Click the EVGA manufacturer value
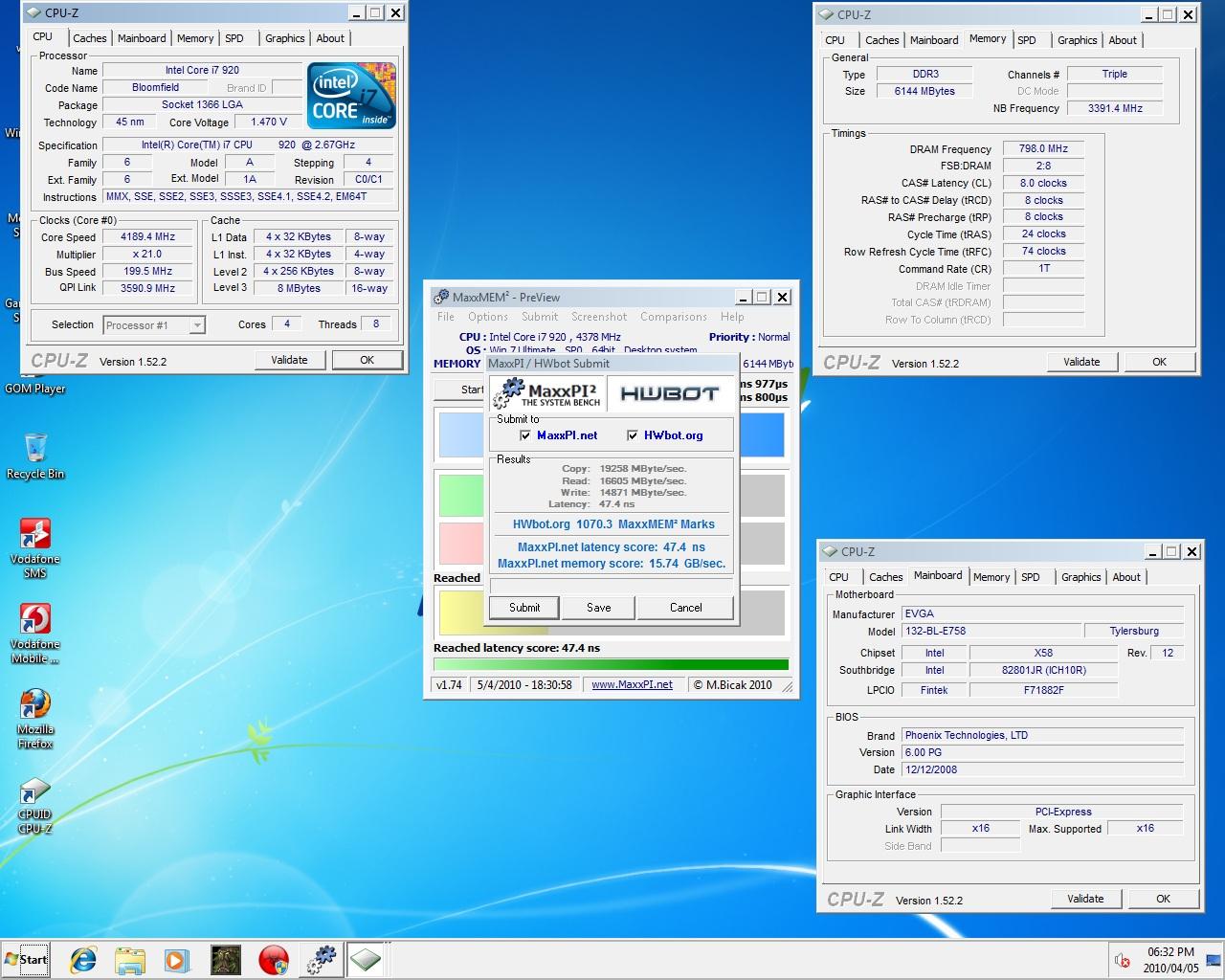1225x980 pixels. pyautogui.click(x=1042, y=614)
